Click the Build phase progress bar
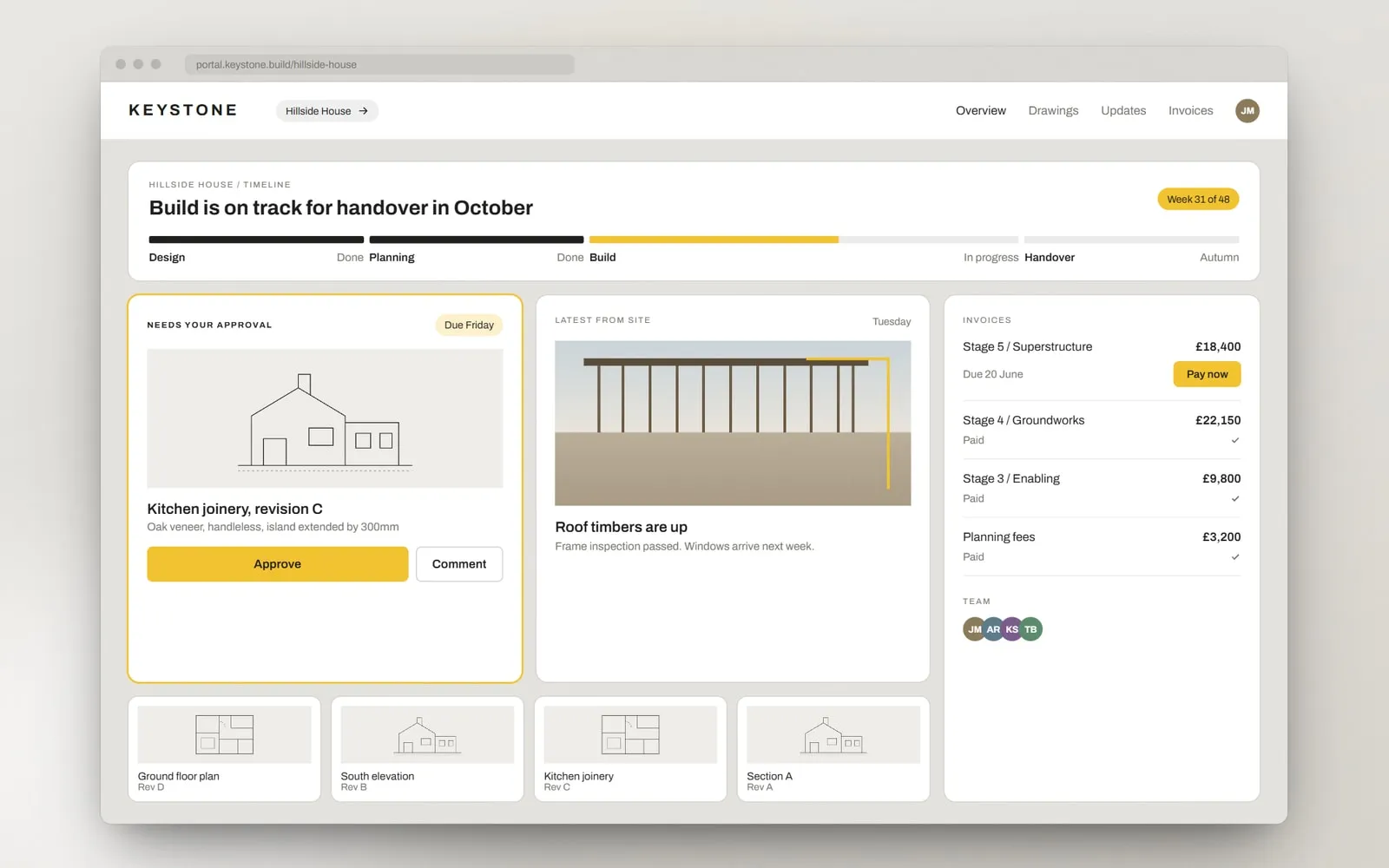This screenshot has width=1389, height=868. [x=804, y=240]
